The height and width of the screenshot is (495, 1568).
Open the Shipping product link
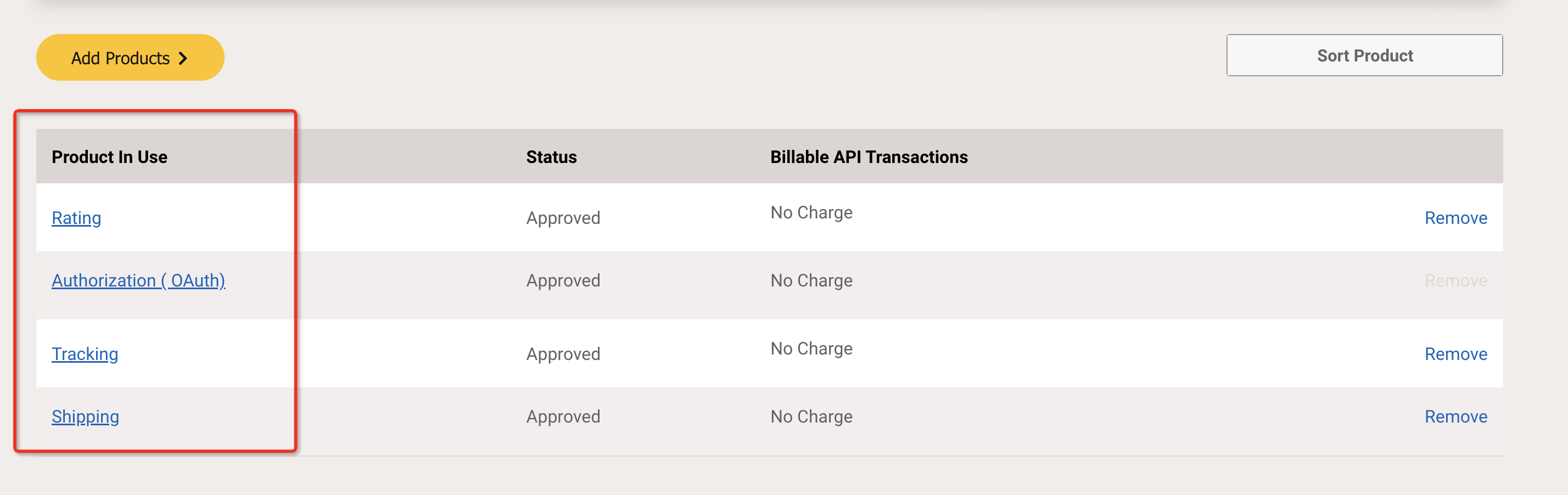(x=85, y=417)
